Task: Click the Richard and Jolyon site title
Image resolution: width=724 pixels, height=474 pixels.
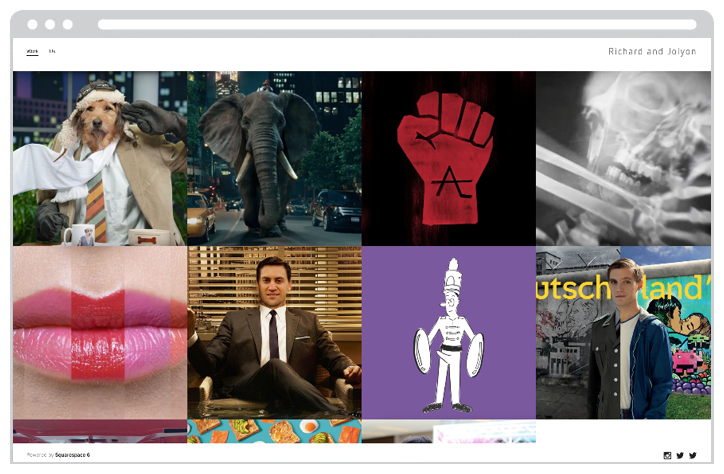Action: point(652,51)
